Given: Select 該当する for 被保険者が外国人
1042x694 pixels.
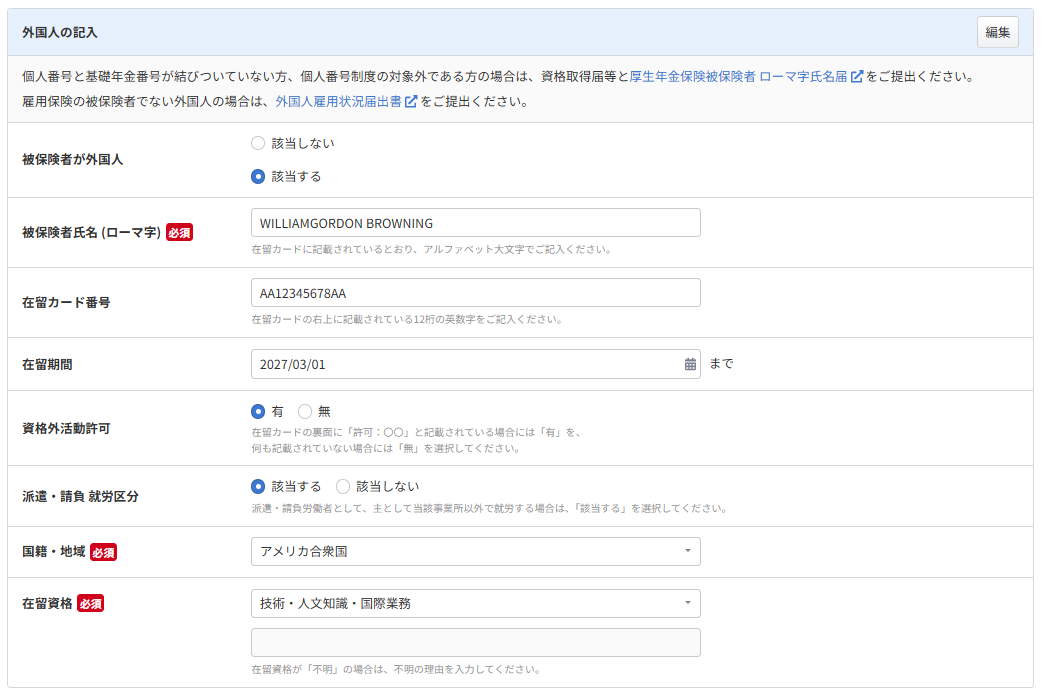Looking at the screenshot, I should [x=258, y=176].
